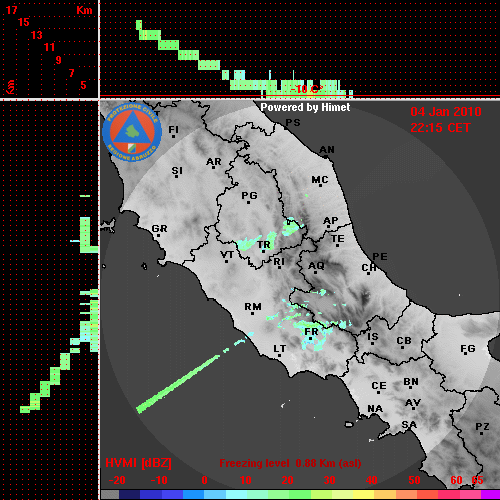Screen dimensions: 500x500
Task: Click the AR city label on the map
Action: click(x=214, y=162)
